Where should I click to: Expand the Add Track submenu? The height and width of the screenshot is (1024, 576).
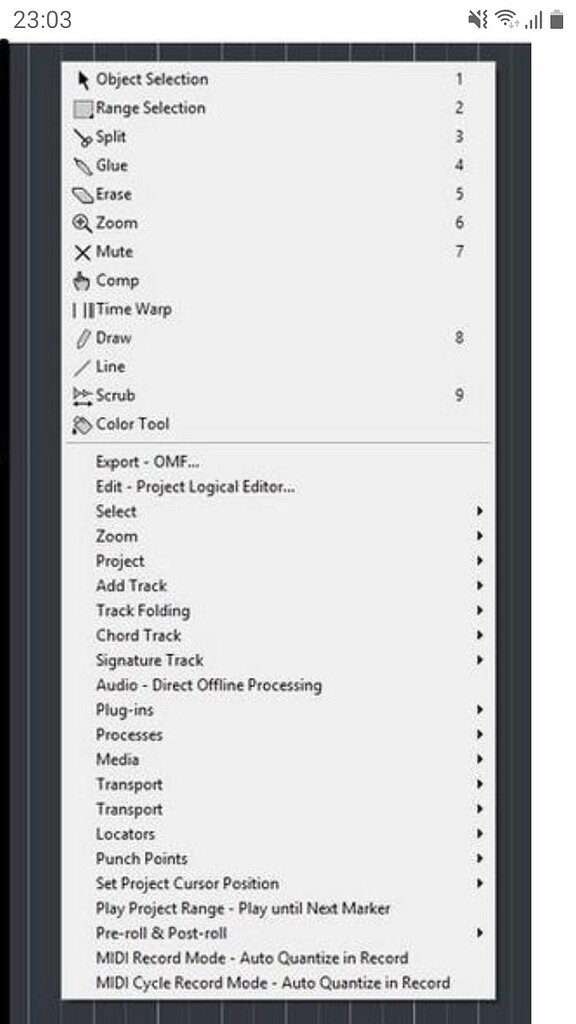pyautogui.click(x=278, y=586)
